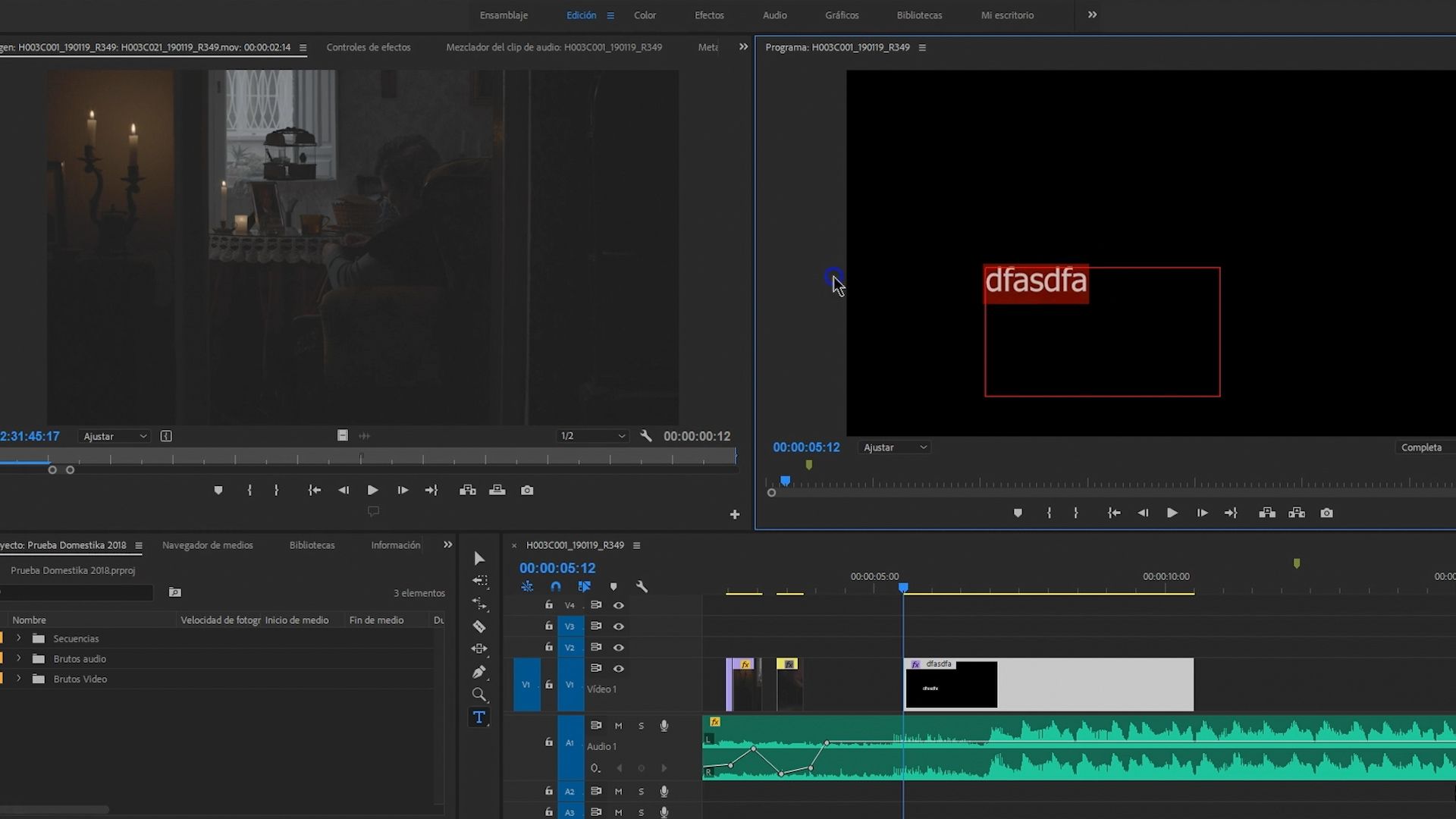
Task: Select the Razor tool
Action: (x=479, y=626)
